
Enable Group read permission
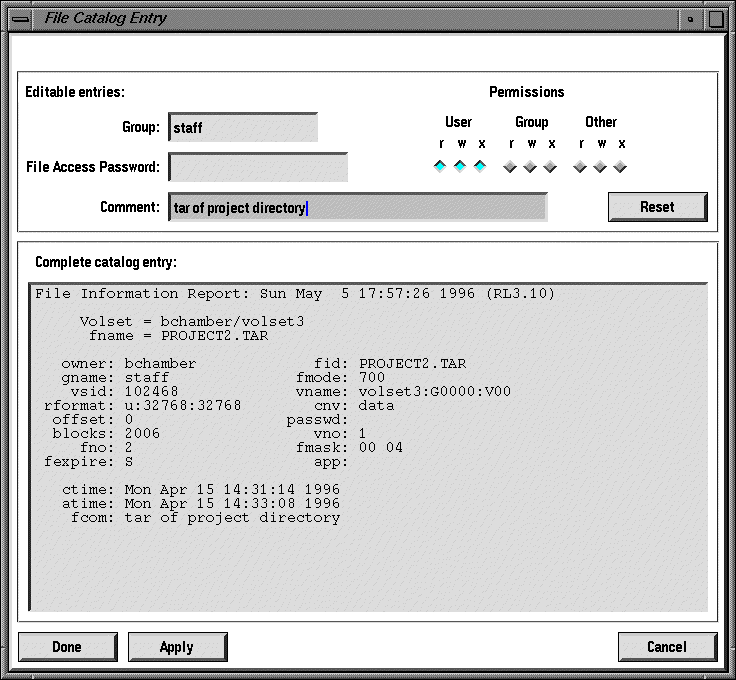click(x=510, y=166)
